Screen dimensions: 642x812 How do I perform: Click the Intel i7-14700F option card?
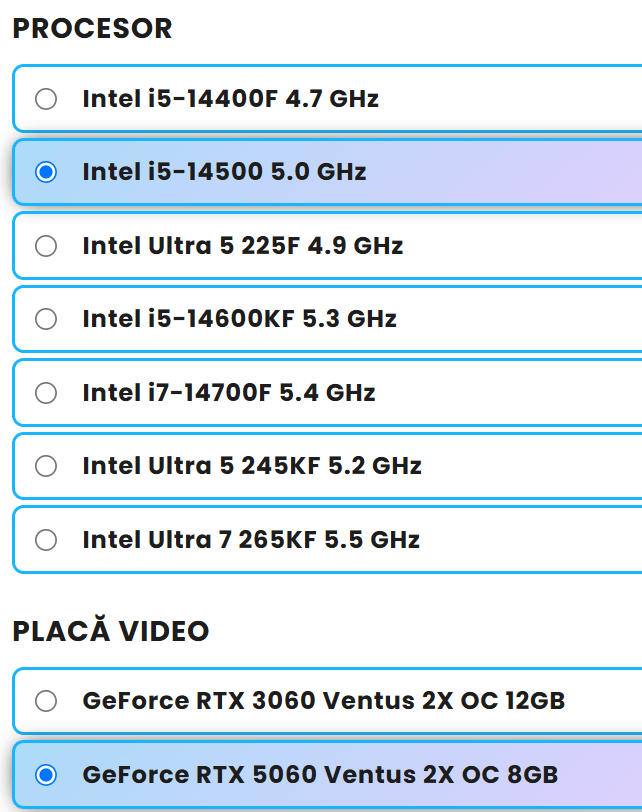[x=300, y=392]
